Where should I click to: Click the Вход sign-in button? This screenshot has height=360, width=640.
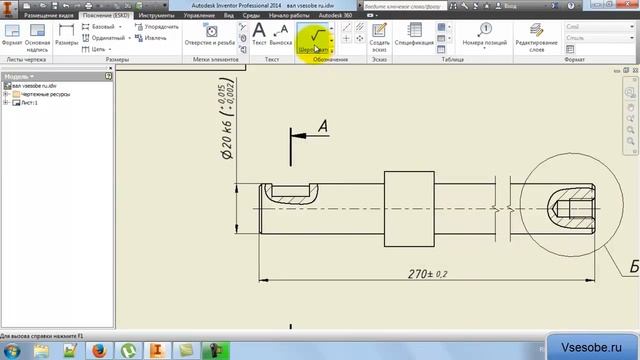pos(506,6)
